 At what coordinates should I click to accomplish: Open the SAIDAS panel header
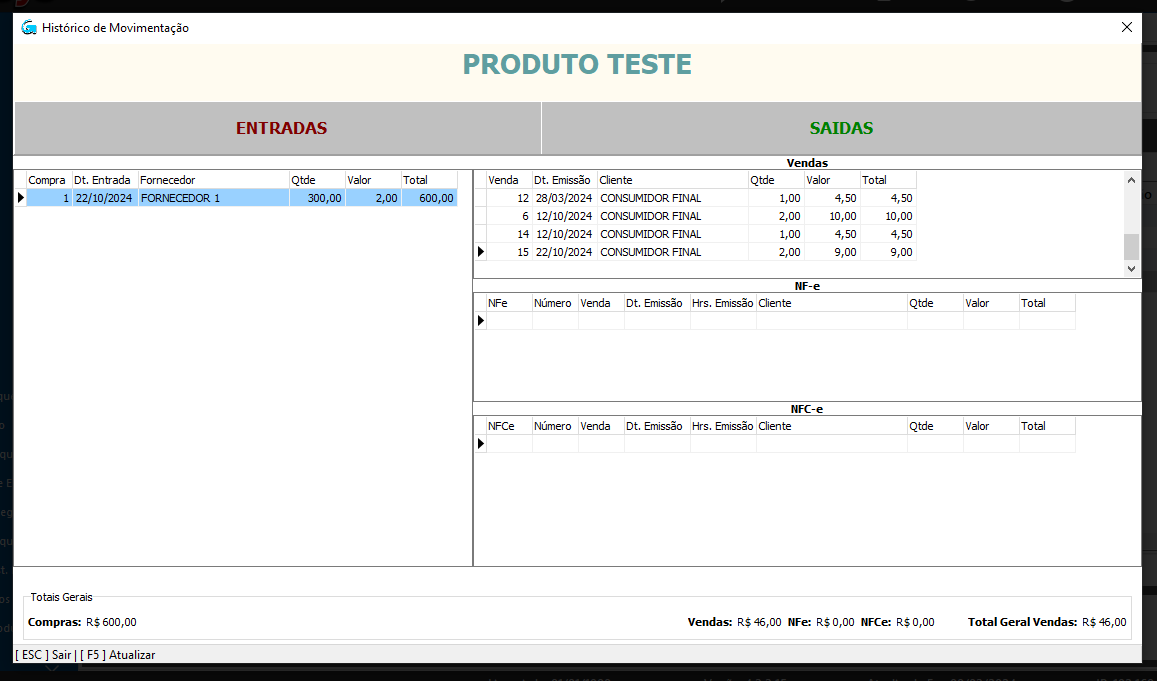[841, 128]
